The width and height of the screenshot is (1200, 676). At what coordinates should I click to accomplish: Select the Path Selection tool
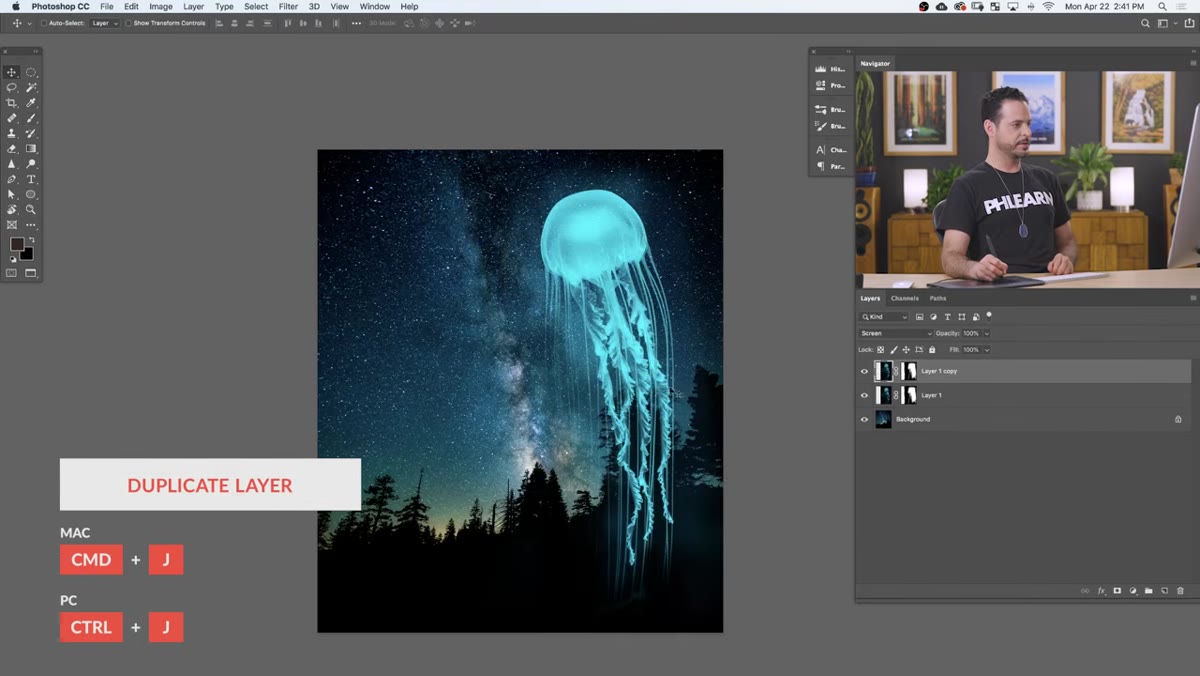pos(12,194)
